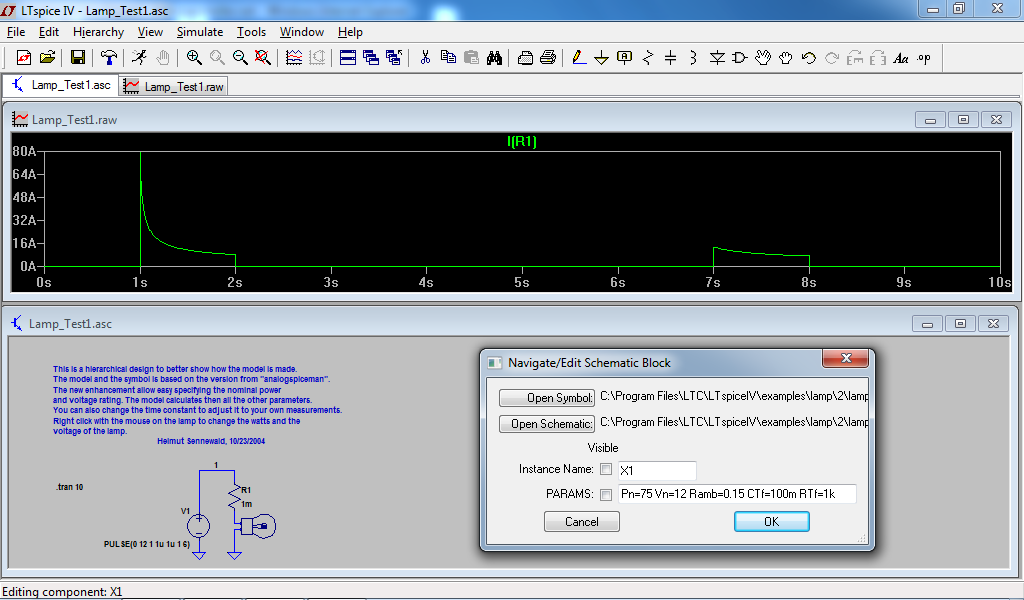
Task: Open the Tools menu
Action: pos(251,32)
